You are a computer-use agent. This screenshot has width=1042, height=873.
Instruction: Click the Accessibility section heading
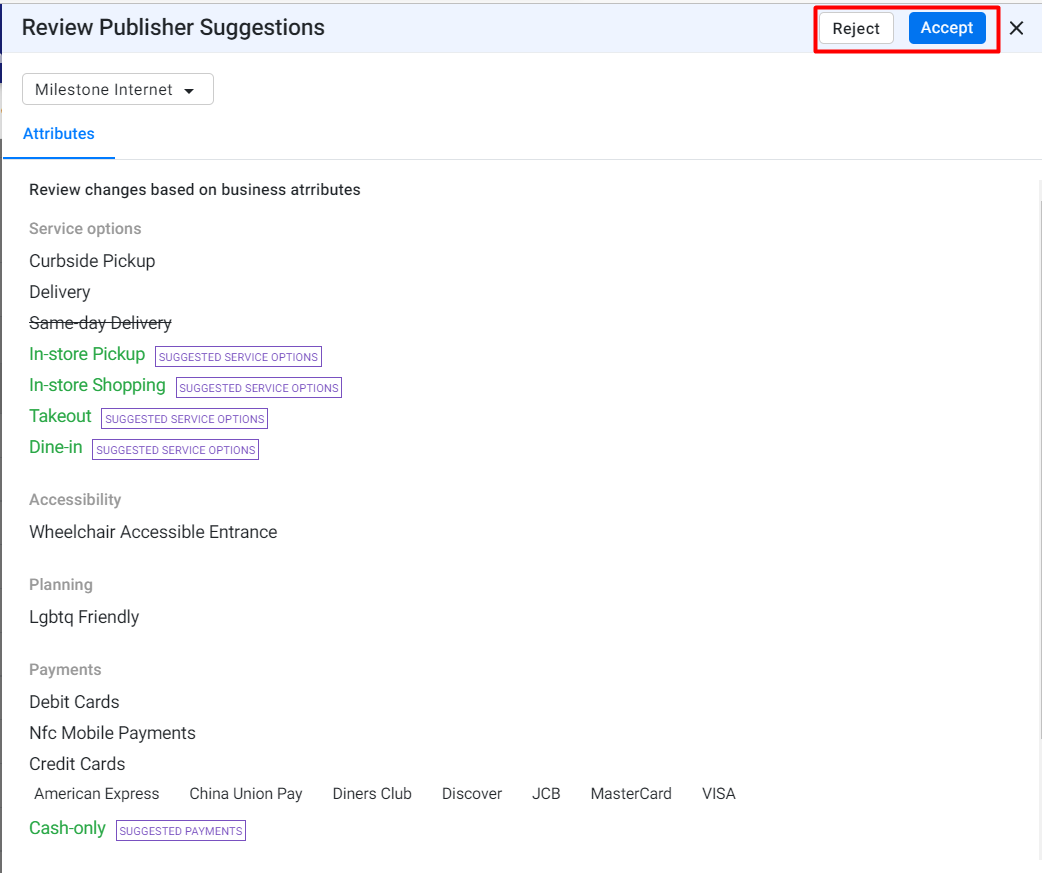75,500
